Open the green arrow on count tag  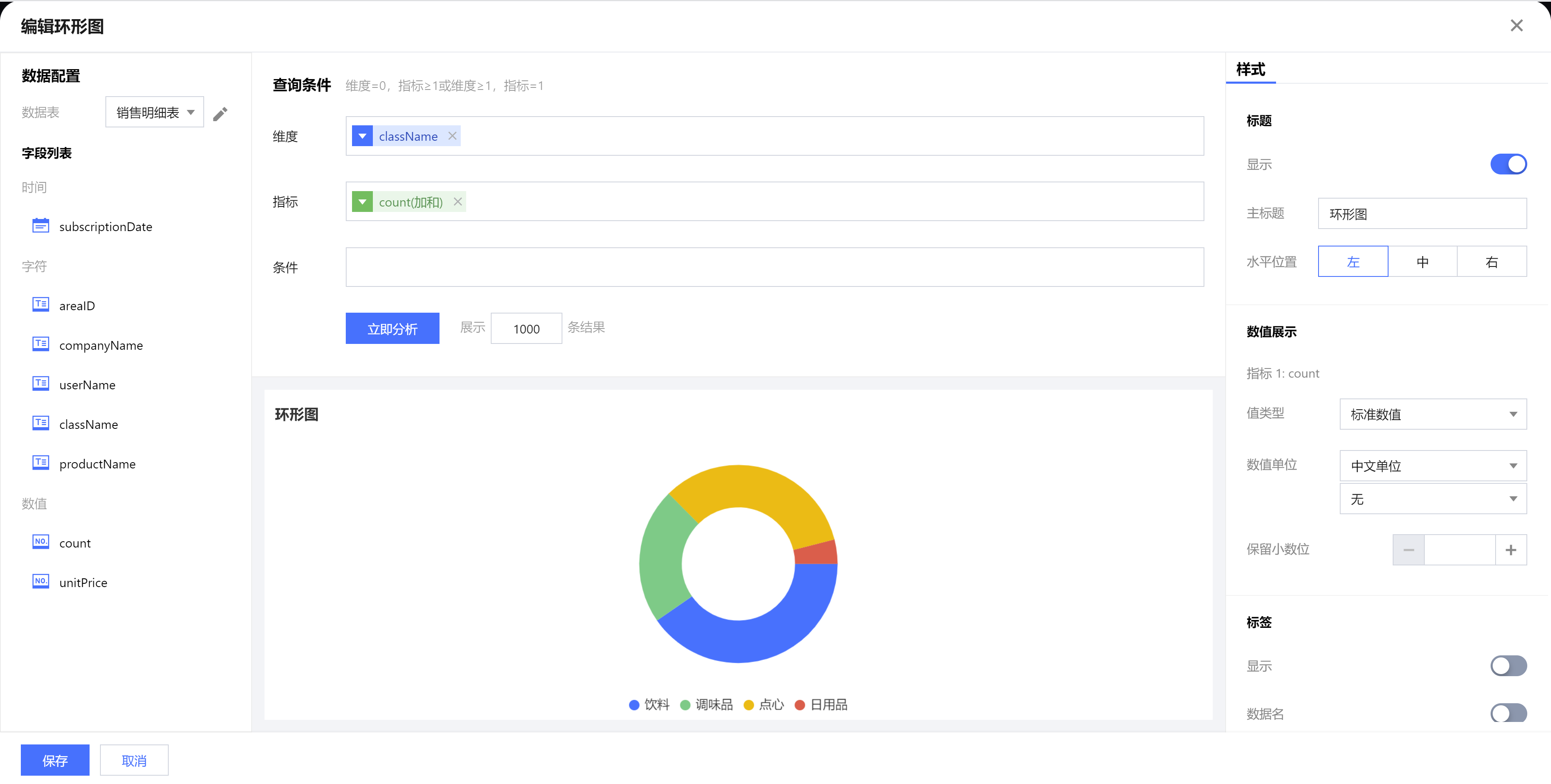click(362, 202)
